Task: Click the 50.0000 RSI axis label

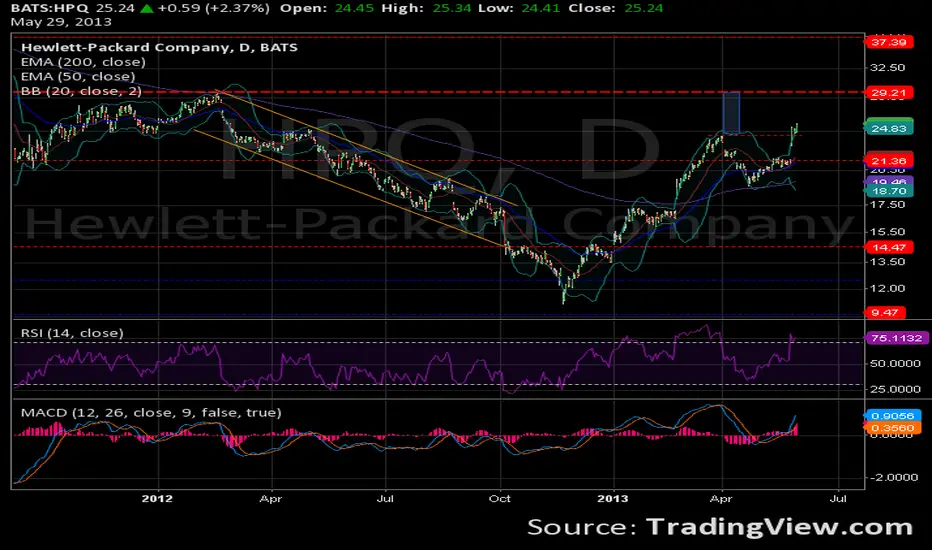Action: pos(895,363)
